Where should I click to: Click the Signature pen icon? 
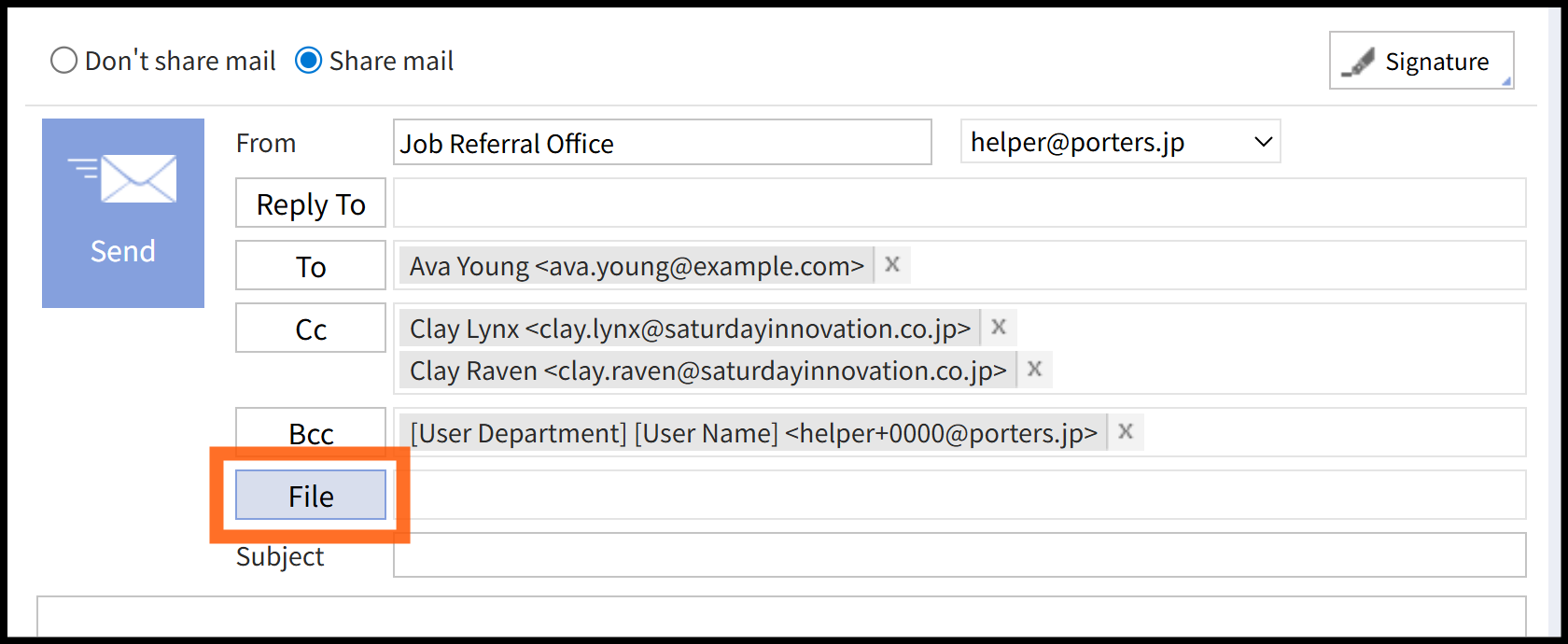pyautogui.click(x=1358, y=63)
